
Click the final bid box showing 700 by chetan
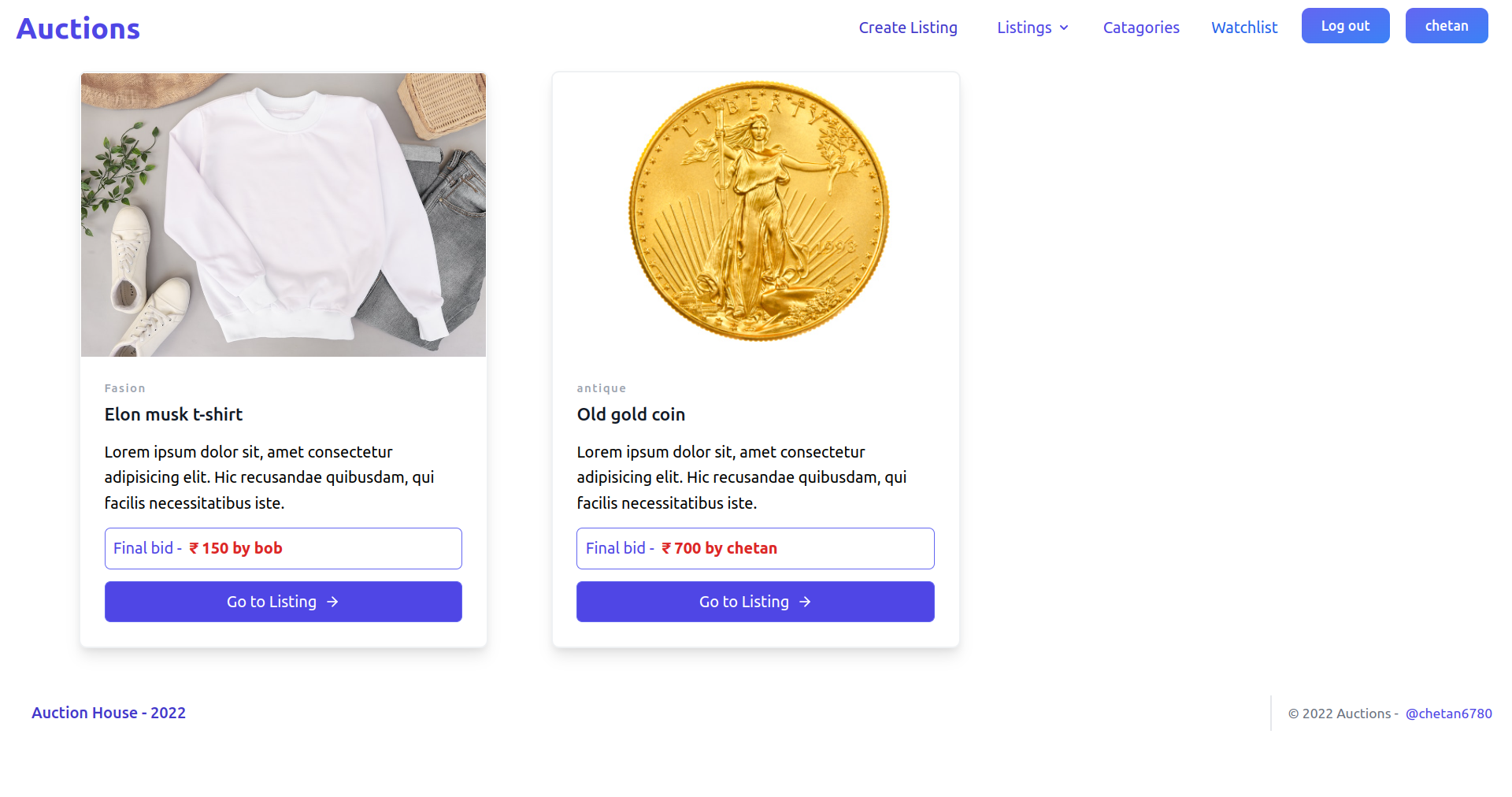[755, 548]
